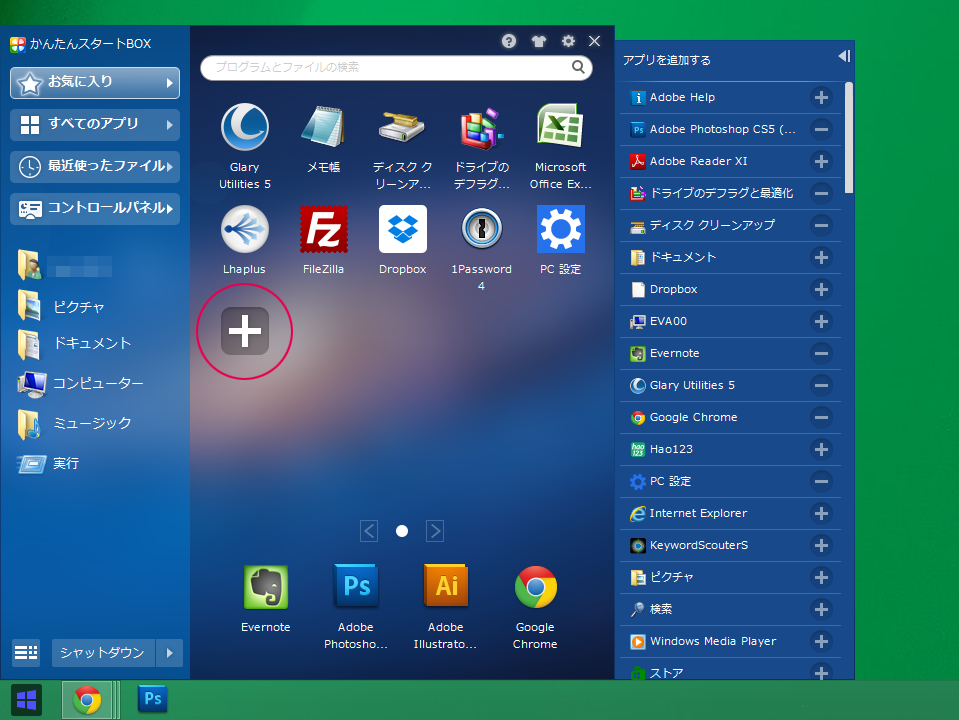Go to the previous app page
The width and height of the screenshot is (959, 720).
pyautogui.click(x=369, y=531)
